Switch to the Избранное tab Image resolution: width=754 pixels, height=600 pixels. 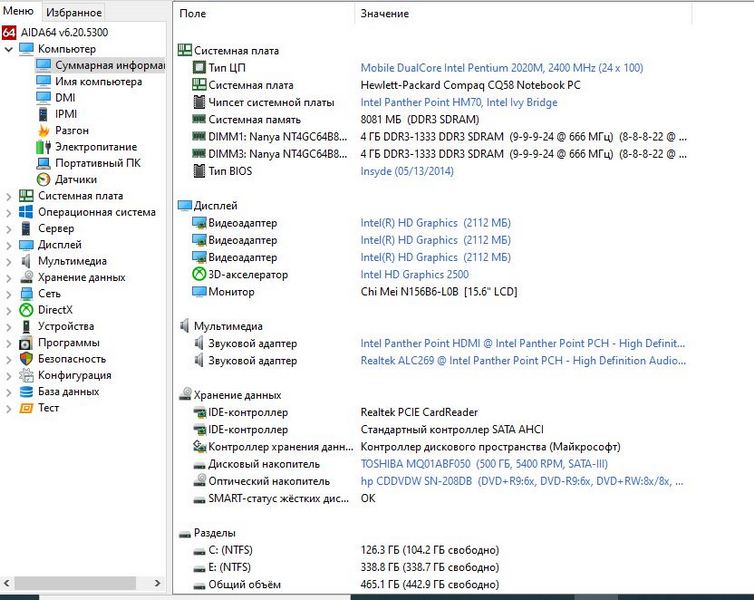click(73, 13)
